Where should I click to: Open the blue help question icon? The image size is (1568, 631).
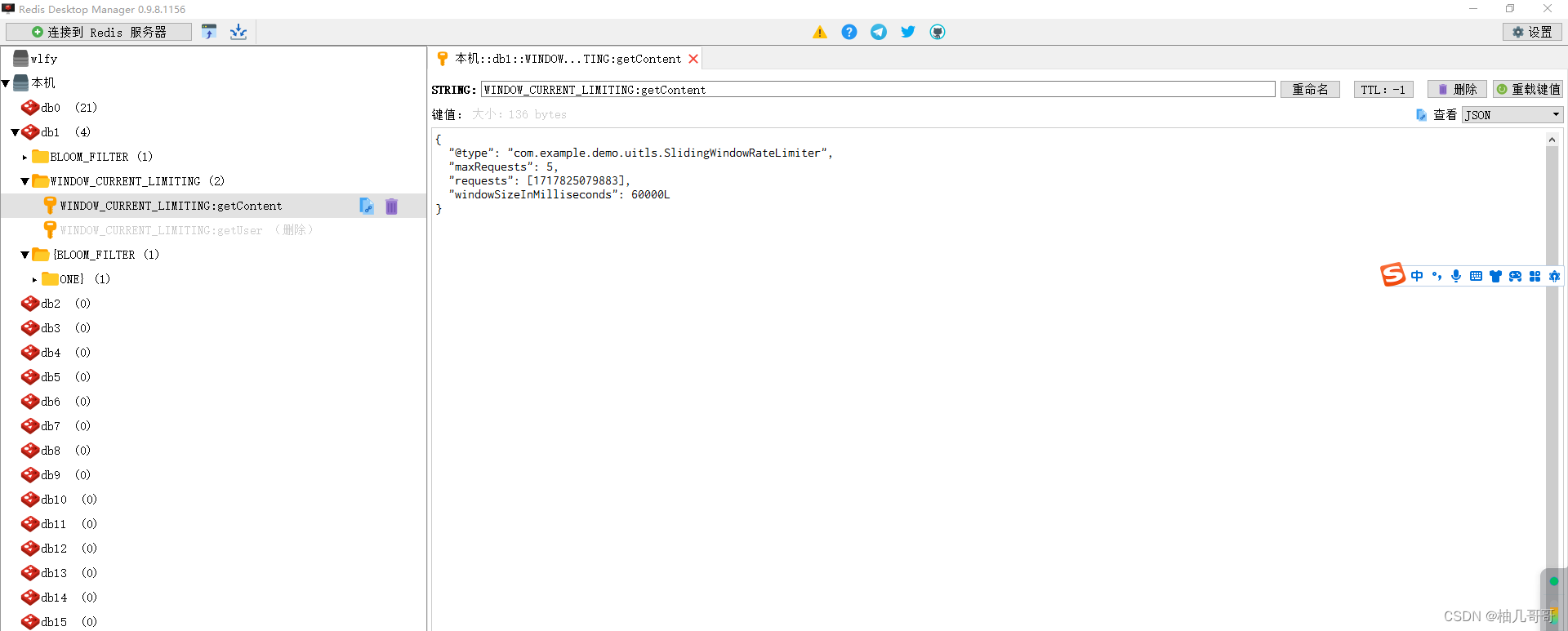point(849,32)
